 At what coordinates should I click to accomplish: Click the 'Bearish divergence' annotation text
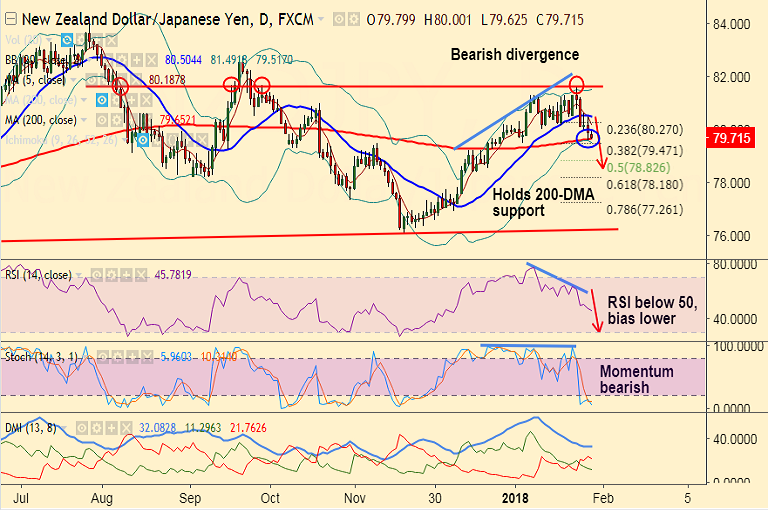pyautogui.click(x=515, y=54)
